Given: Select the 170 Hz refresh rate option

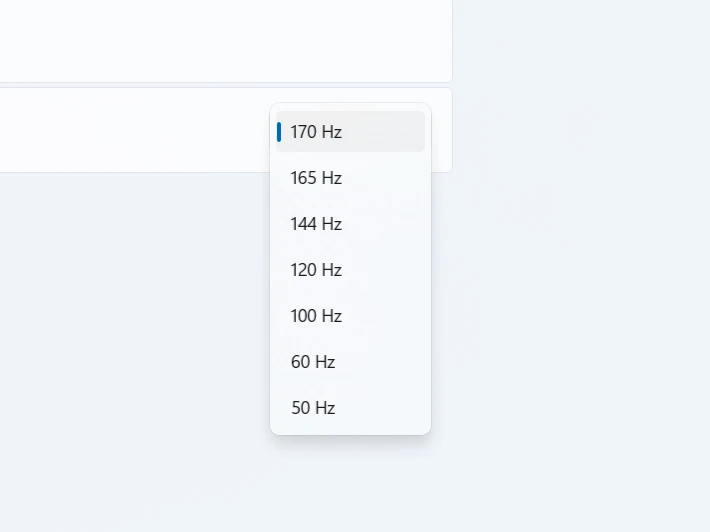Looking at the screenshot, I should (x=350, y=131).
